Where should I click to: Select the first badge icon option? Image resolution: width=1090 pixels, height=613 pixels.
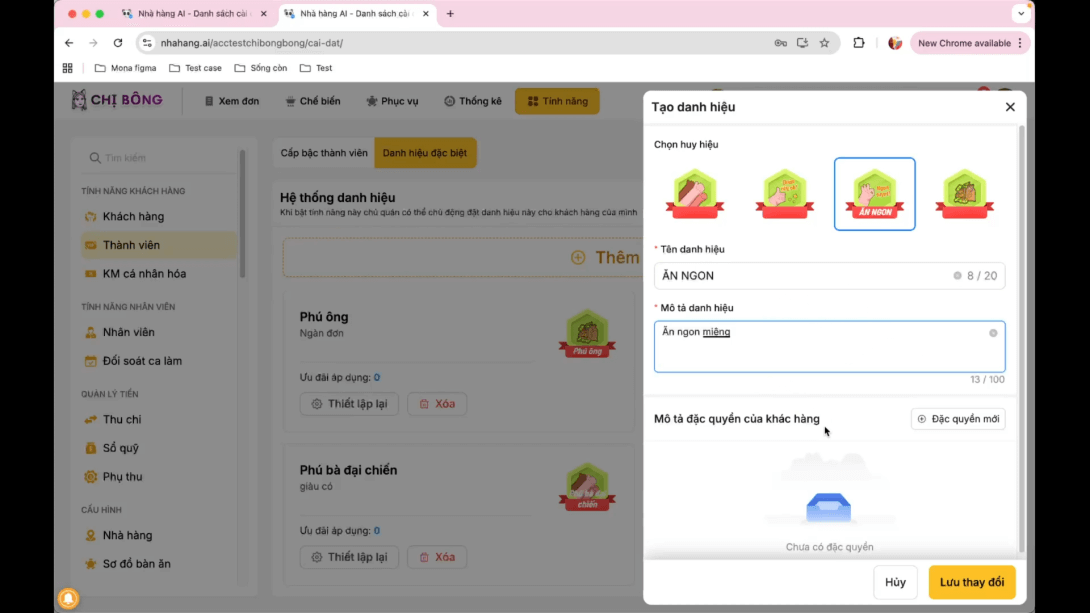[694, 194]
